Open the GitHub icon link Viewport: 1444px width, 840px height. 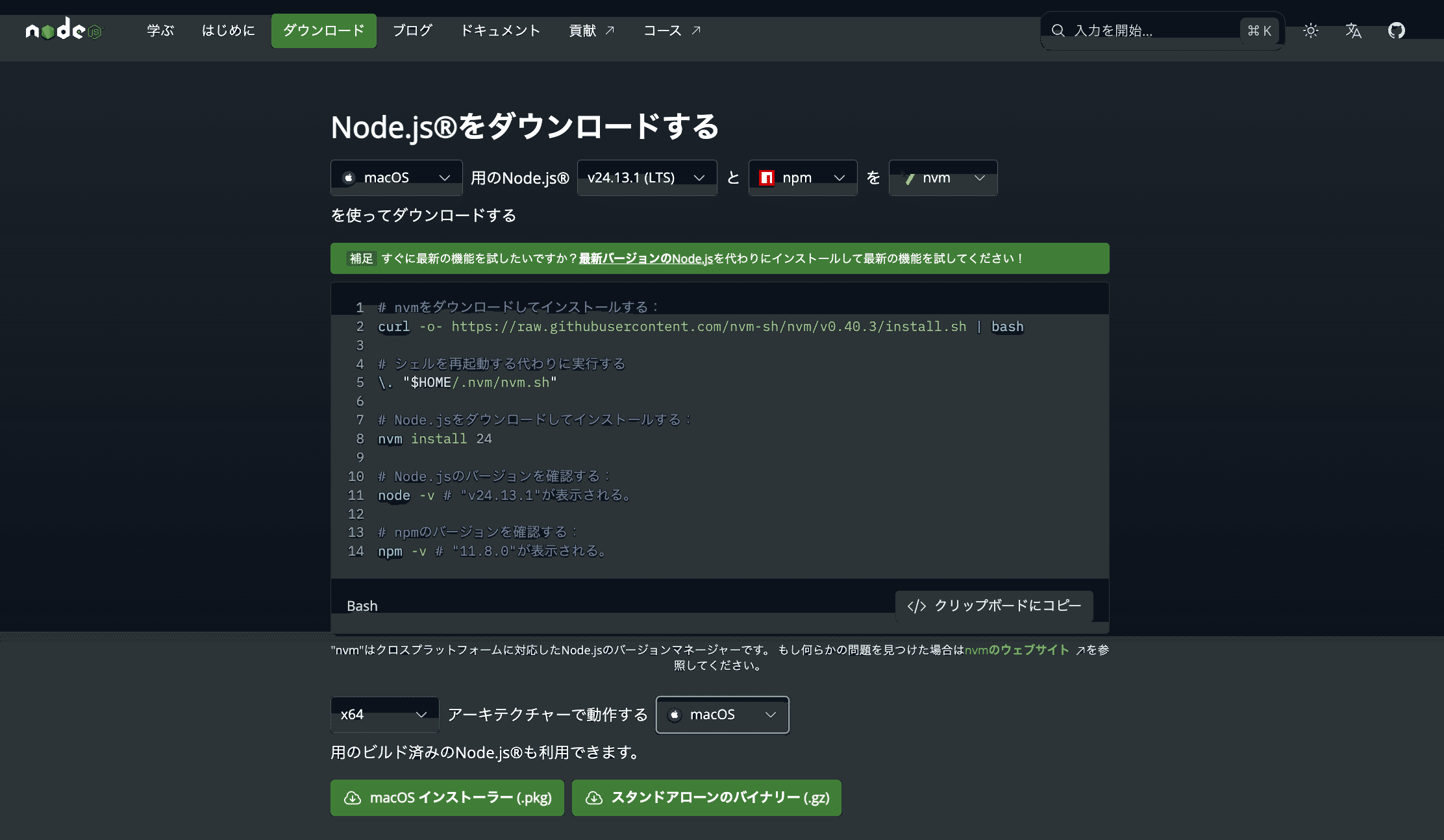click(x=1396, y=31)
